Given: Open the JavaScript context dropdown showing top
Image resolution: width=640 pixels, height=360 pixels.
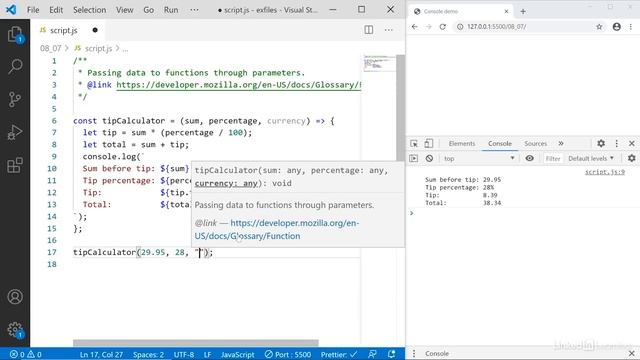Looking at the screenshot, I should pyautogui.click(x=479, y=158).
